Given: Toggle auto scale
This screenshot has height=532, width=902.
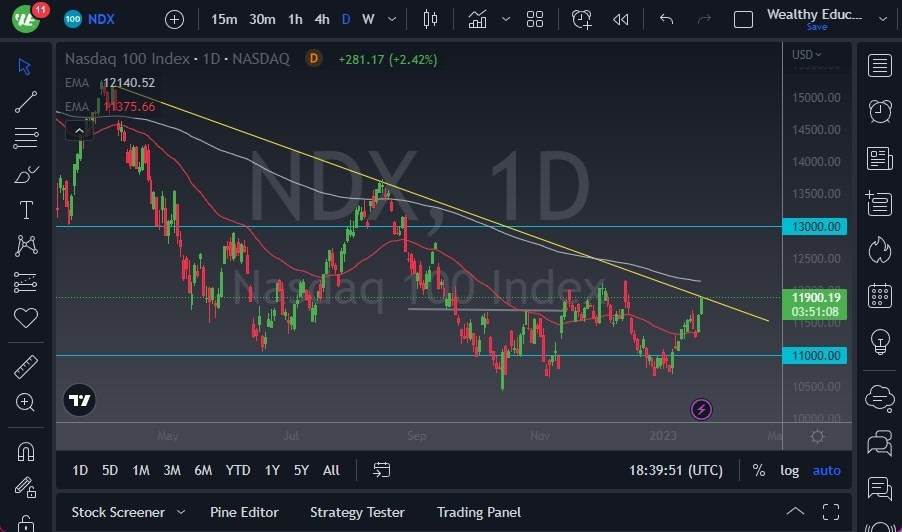Looking at the screenshot, I should pyautogui.click(x=827, y=470).
